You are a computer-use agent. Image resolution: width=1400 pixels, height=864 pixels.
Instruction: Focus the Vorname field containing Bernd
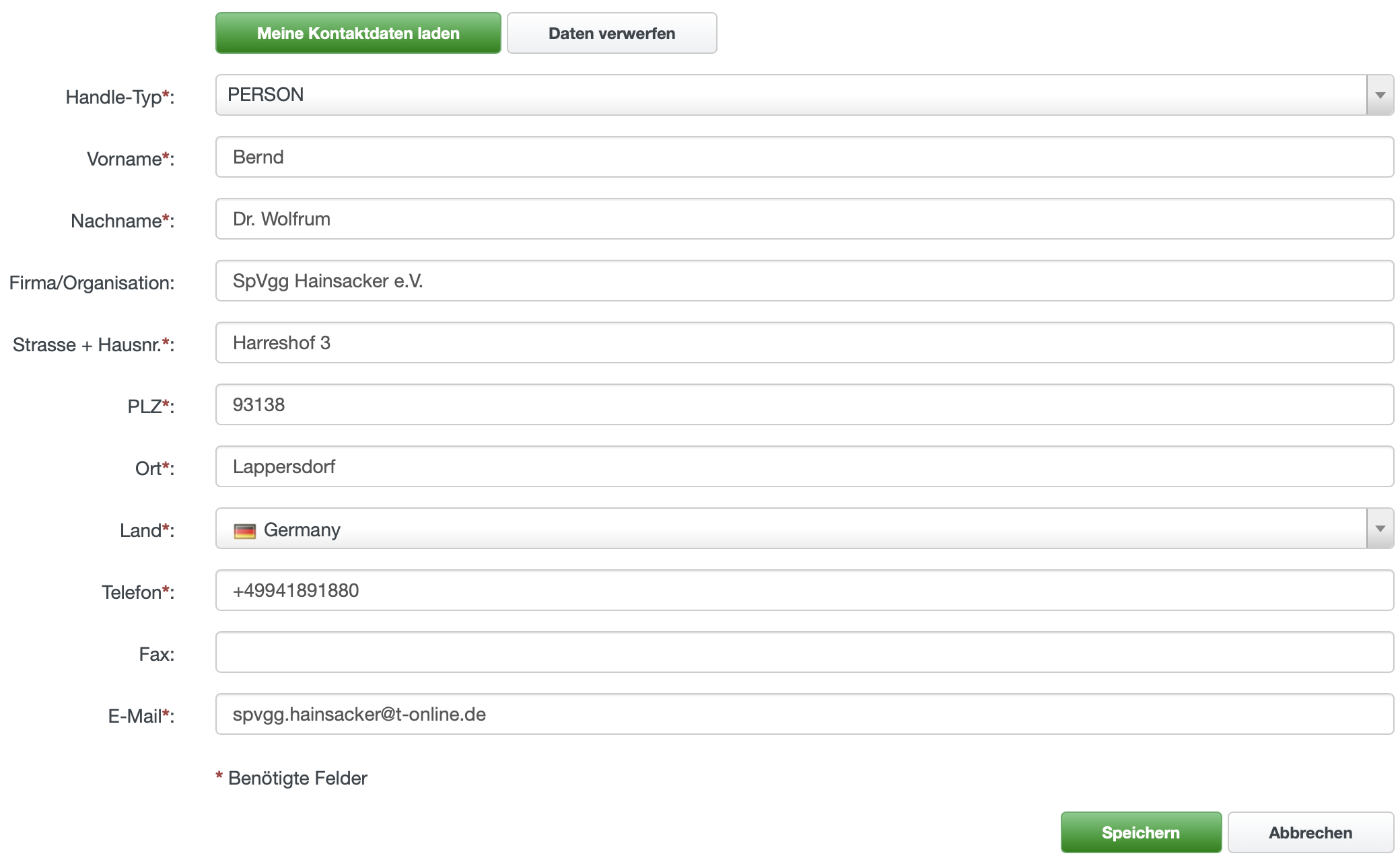[804, 157]
